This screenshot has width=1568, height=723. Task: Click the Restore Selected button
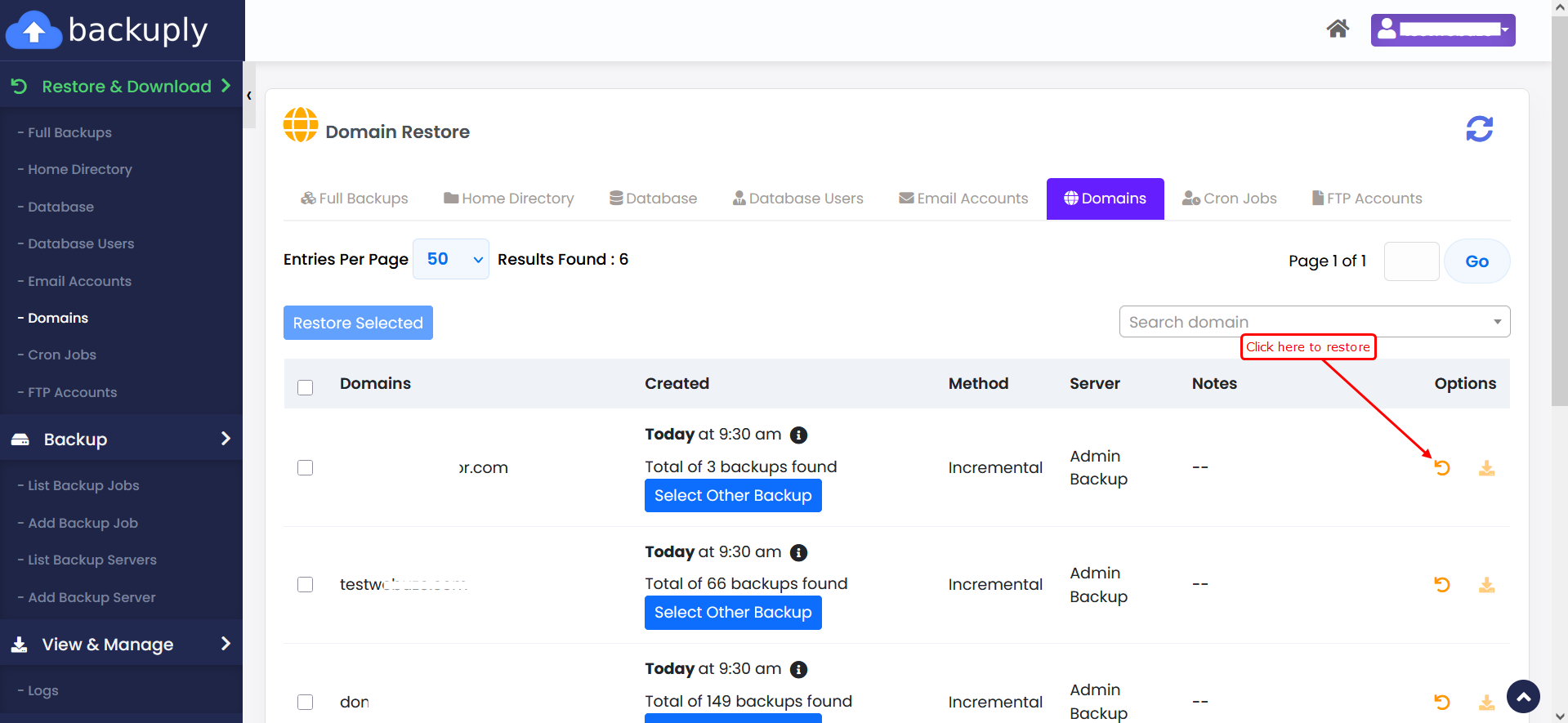(x=358, y=323)
